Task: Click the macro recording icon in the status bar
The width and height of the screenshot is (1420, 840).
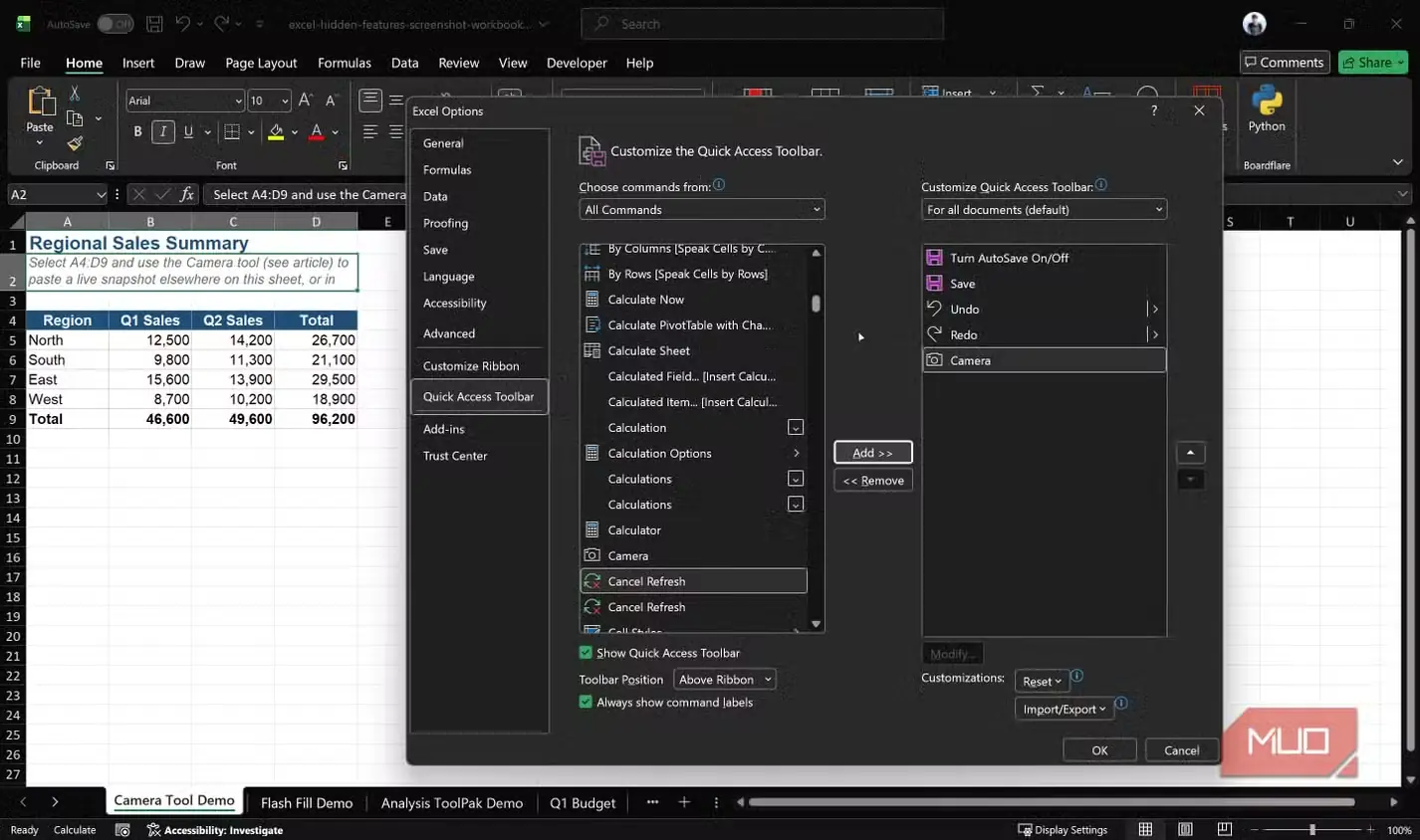Action: (122, 830)
